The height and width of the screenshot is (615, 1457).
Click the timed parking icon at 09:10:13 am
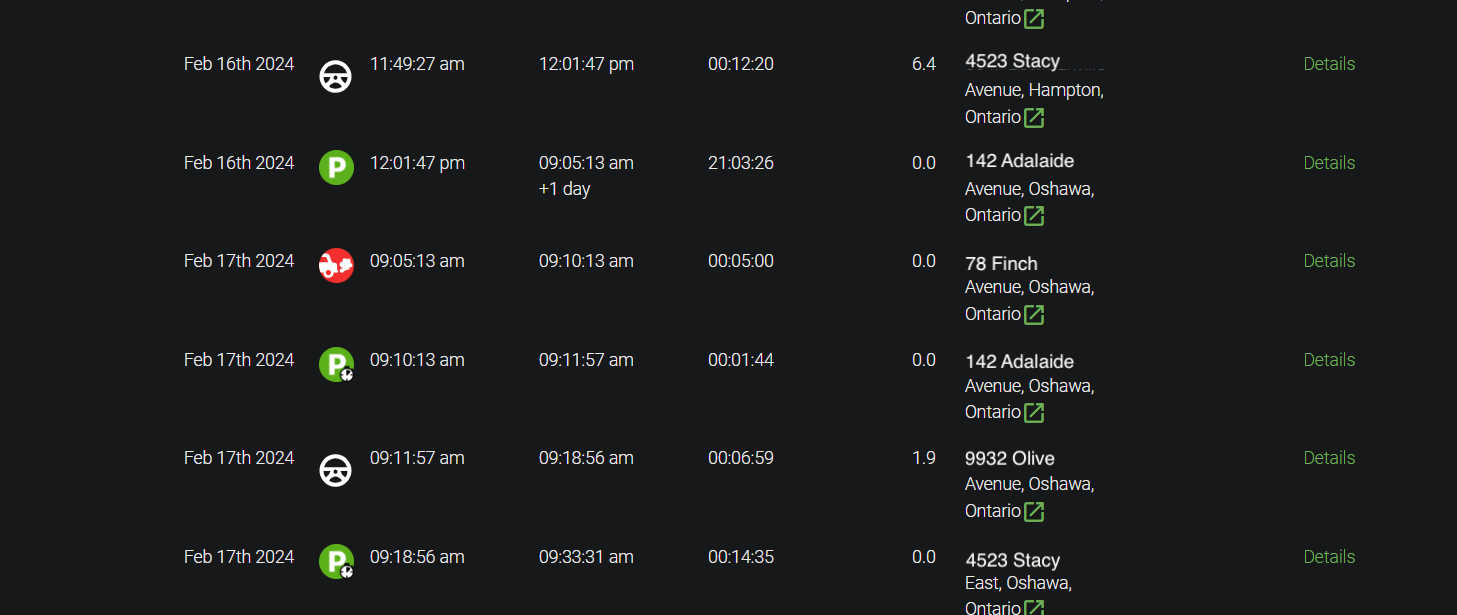[x=336, y=364]
